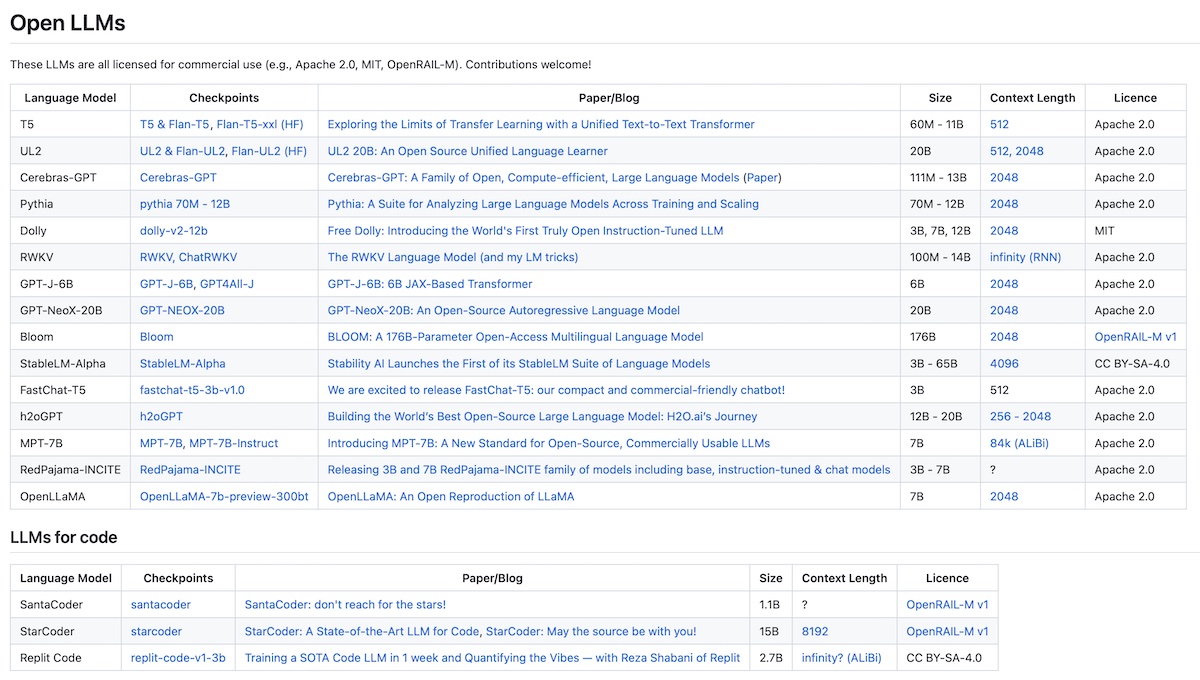This screenshot has width=1200, height=680.
Task: Click the 2048 context length link for Dolly
Action: (1004, 231)
